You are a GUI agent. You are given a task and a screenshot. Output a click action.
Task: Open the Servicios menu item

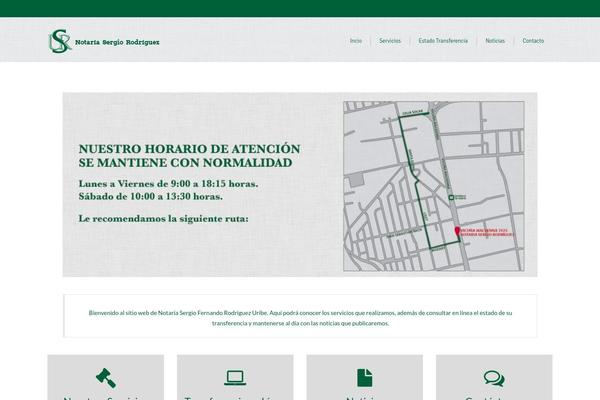[390, 41]
